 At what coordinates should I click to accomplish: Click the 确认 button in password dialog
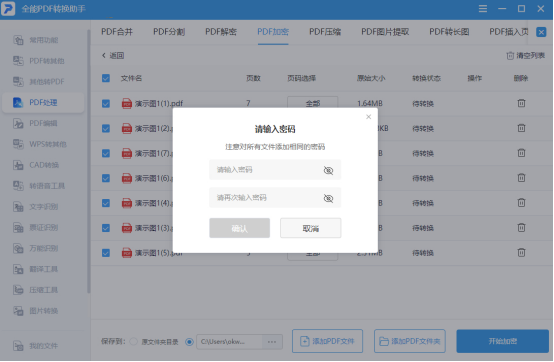pos(240,228)
